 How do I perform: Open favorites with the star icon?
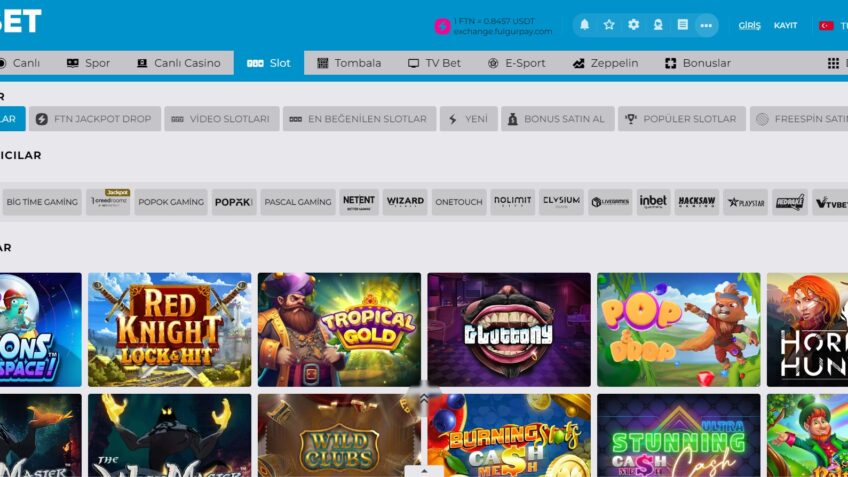(x=609, y=25)
